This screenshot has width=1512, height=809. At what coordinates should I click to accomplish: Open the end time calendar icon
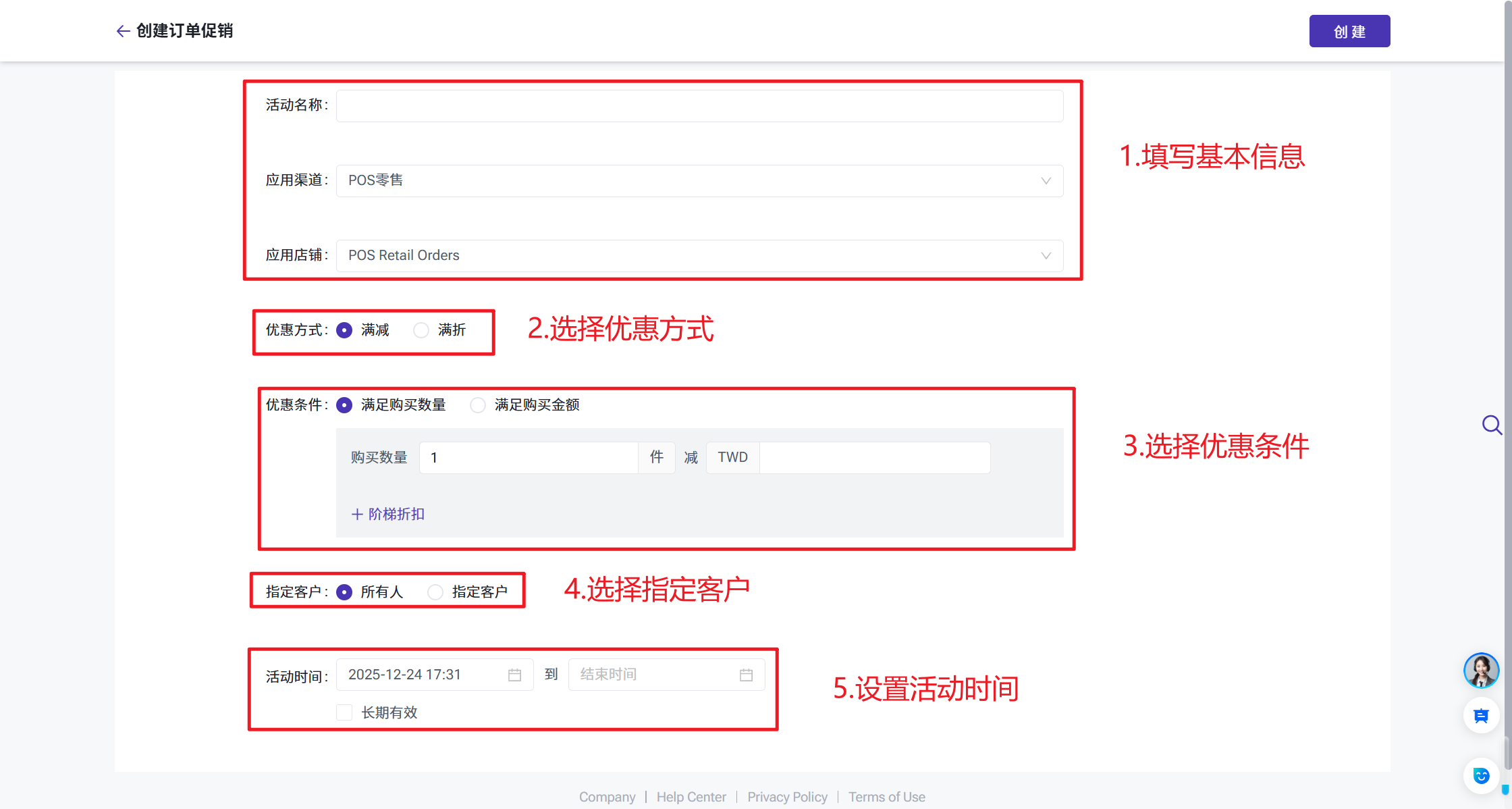pyautogui.click(x=746, y=675)
